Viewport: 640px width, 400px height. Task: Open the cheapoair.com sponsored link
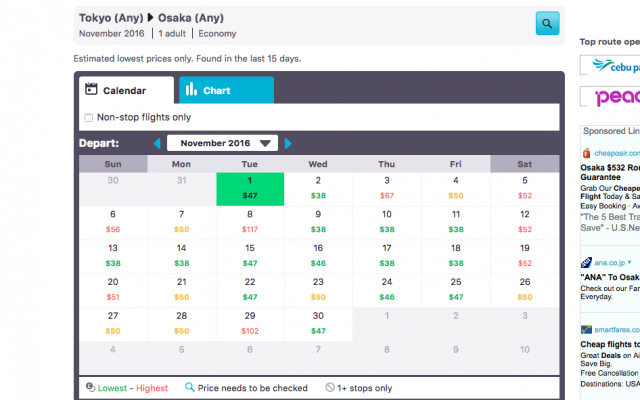click(610, 152)
